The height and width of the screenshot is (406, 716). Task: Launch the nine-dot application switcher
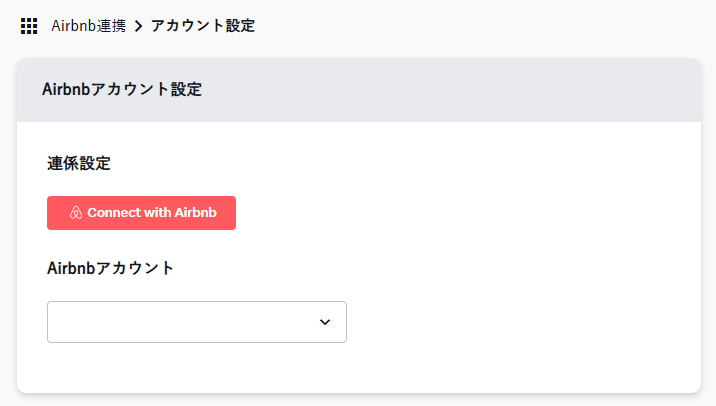click(29, 26)
